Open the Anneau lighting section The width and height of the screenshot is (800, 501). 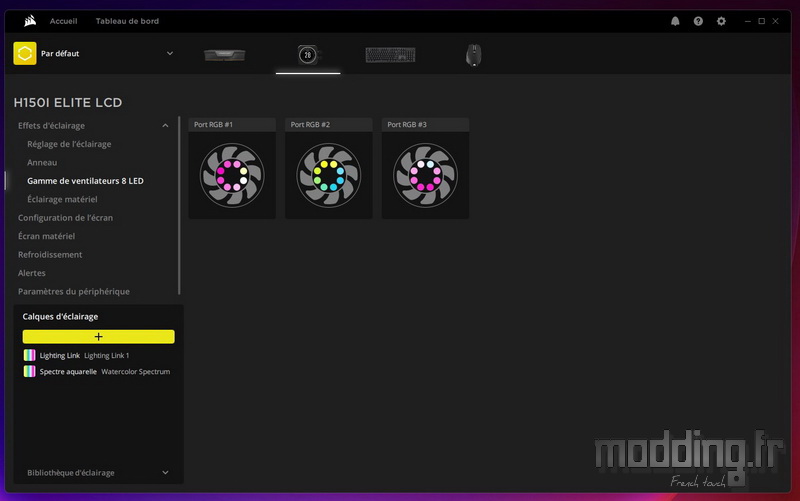click(x=42, y=162)
